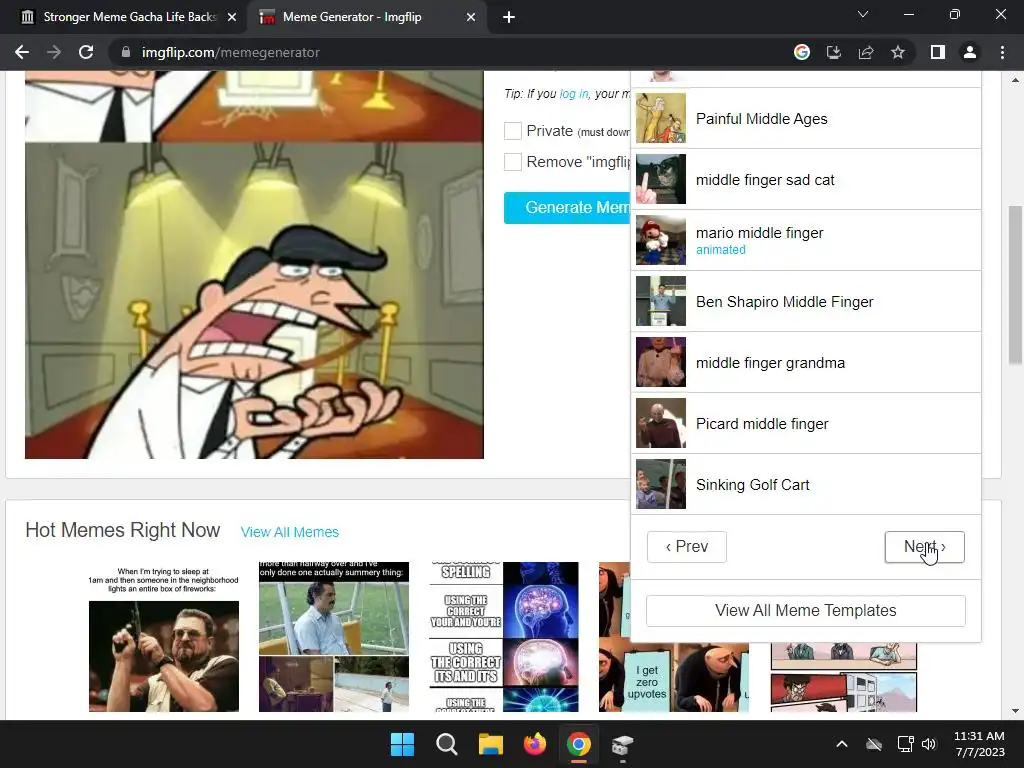
Task: Open the expanding brain spelling meme
Action: point(504,637)
